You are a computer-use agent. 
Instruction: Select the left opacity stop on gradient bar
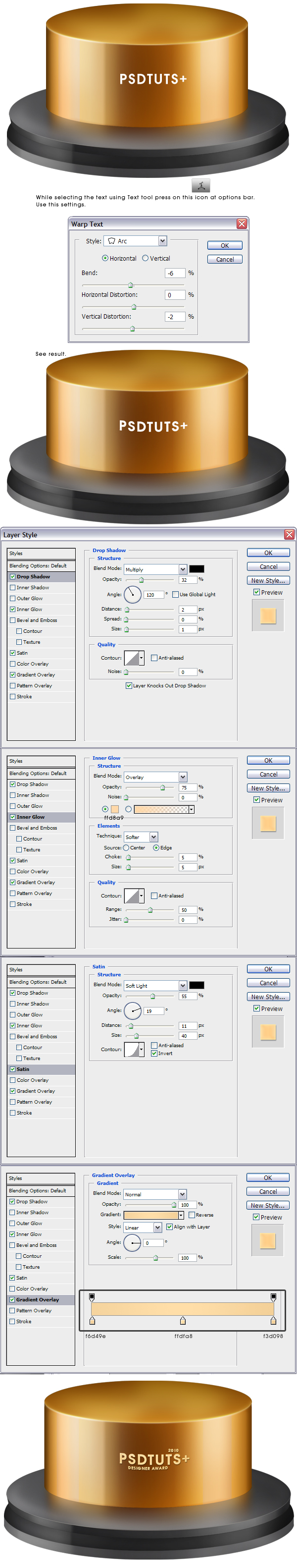(x=92, y=1297)
